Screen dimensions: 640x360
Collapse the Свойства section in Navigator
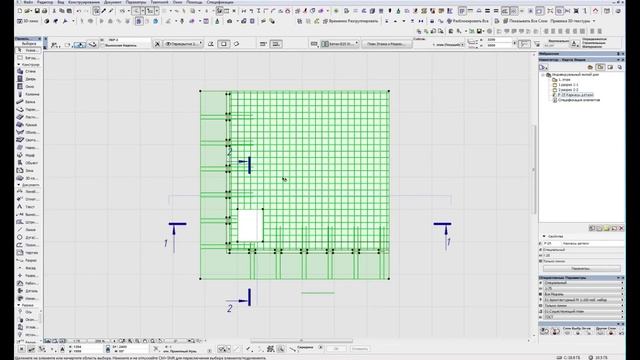click(544, 236)
